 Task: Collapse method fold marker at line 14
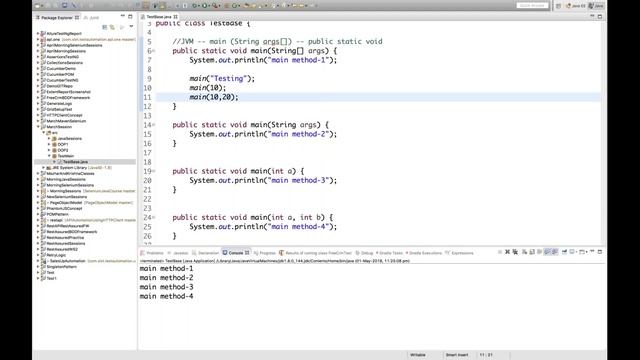[x=154, y=125]
